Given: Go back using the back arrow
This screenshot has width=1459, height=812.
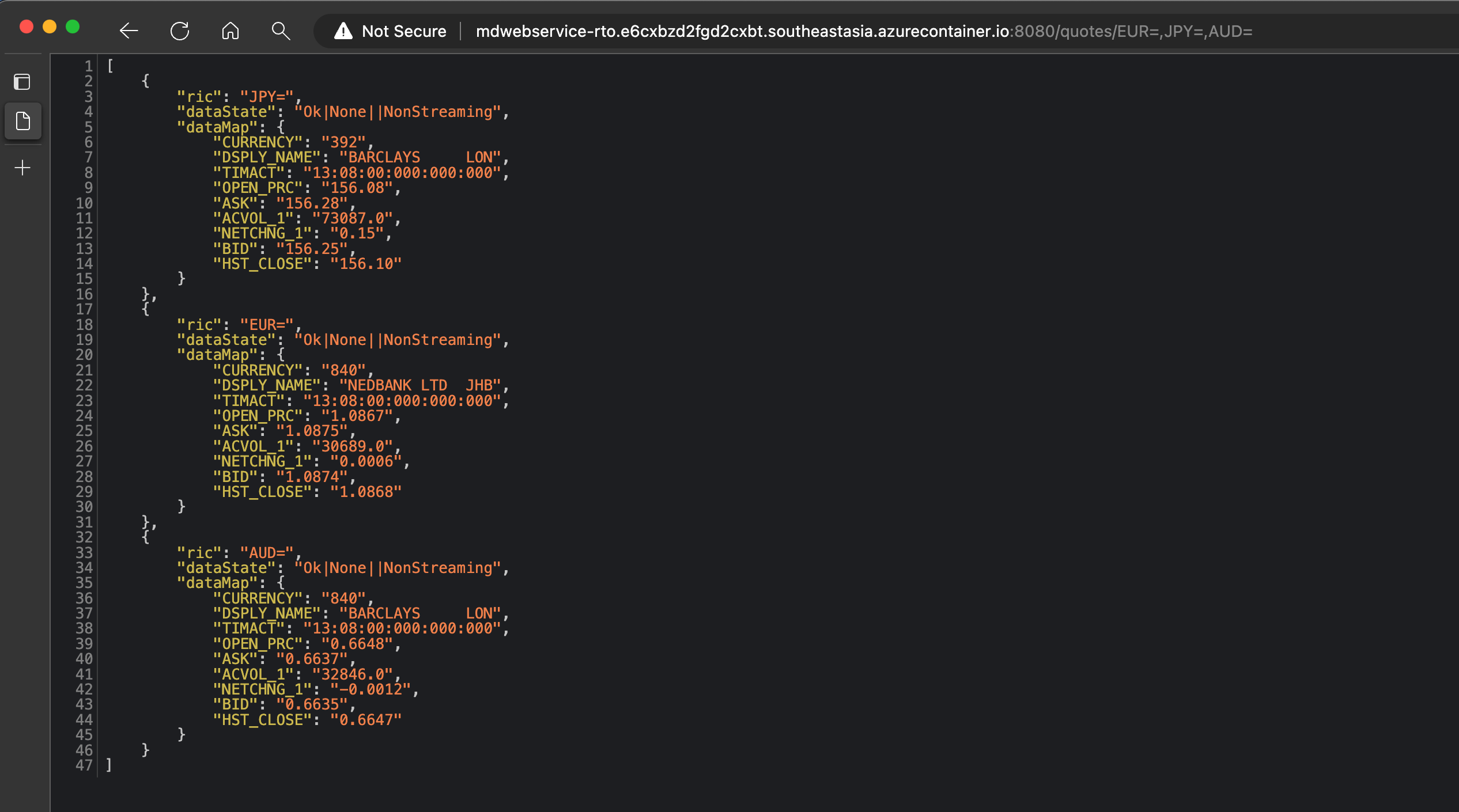Looking at the screenshot, I should 128,31.
